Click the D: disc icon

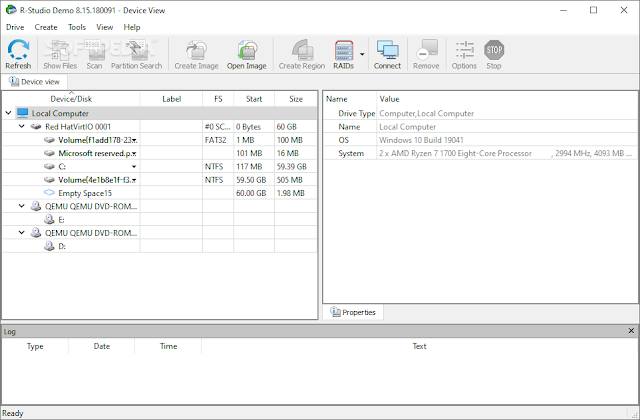click(x=49, y=246)
